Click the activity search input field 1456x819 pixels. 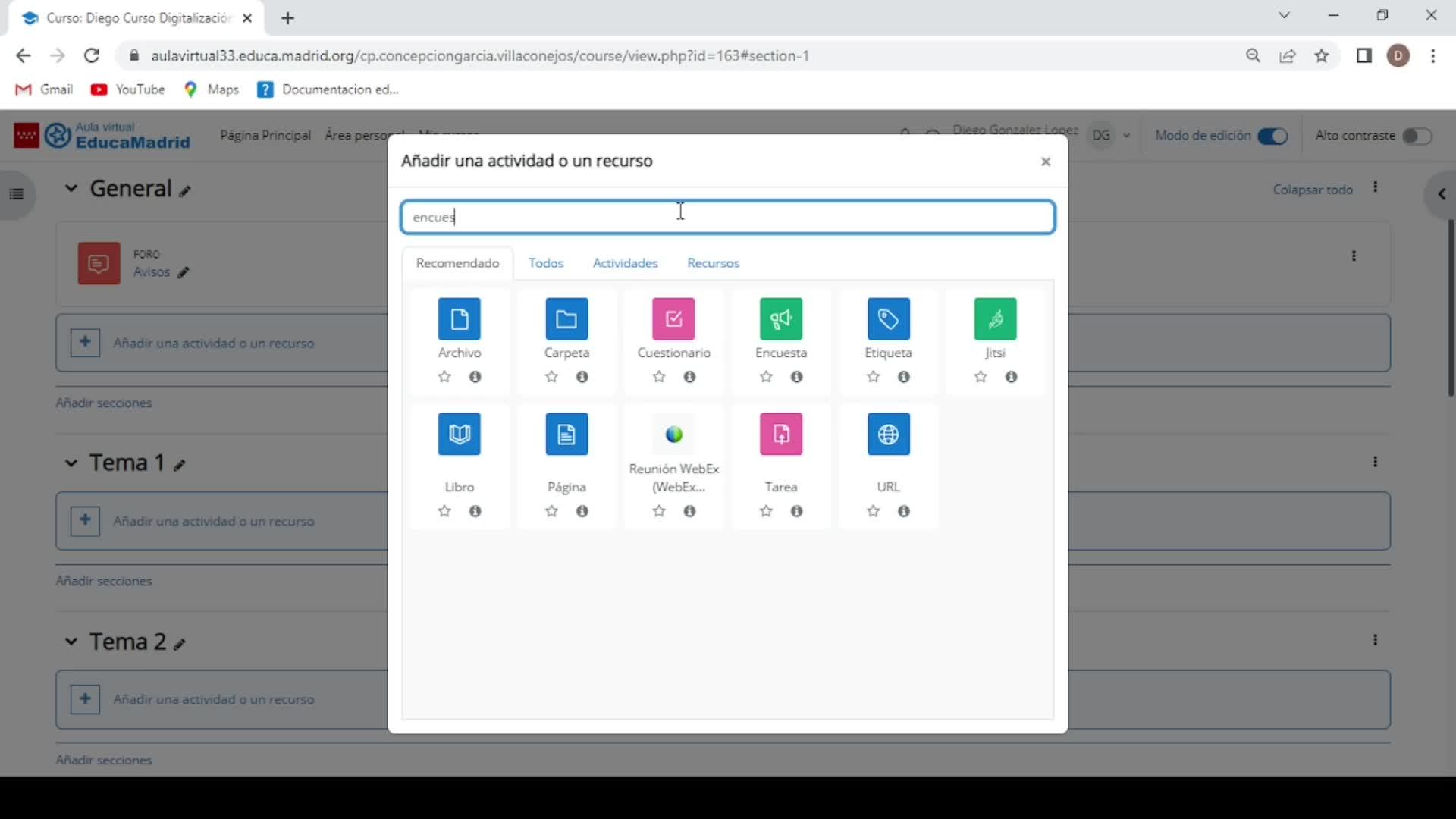(x=728, y=218)
